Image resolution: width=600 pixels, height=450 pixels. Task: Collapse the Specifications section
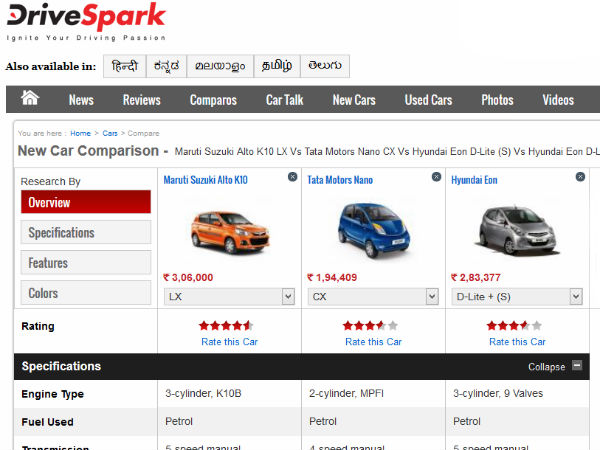577,366
